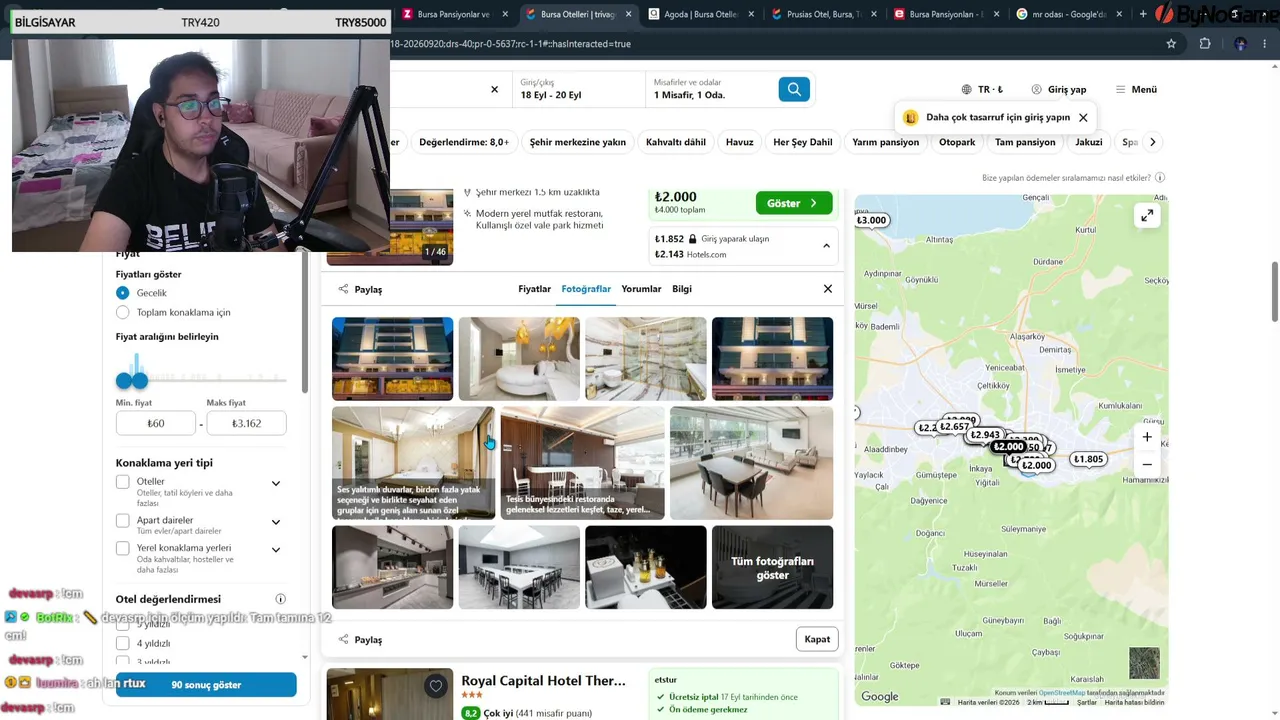Click Tüm fotoğrafları göster tile
Image resolution: width=1280 pixels, height=720 pixels.
pos(772,567)
